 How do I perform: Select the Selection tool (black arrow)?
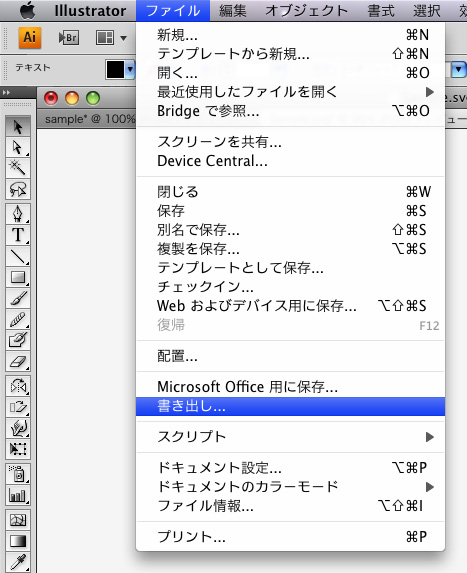18,126
